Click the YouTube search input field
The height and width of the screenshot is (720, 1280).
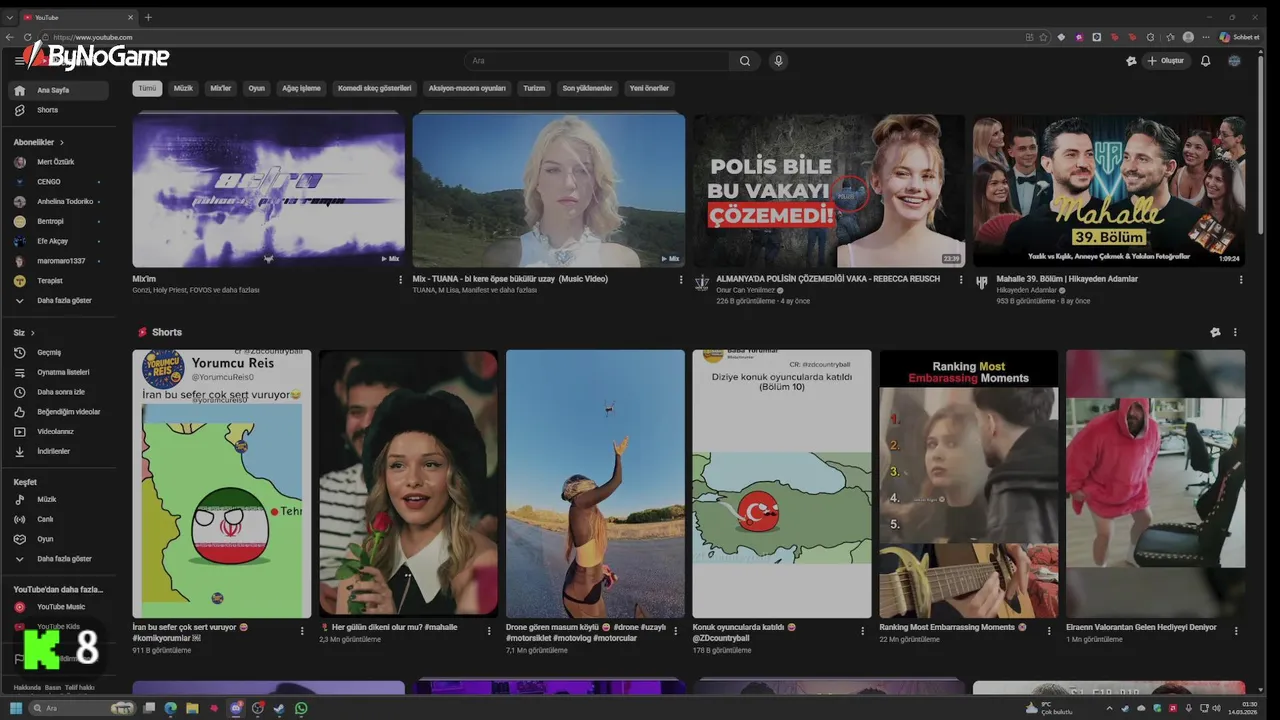click(597, 61)
